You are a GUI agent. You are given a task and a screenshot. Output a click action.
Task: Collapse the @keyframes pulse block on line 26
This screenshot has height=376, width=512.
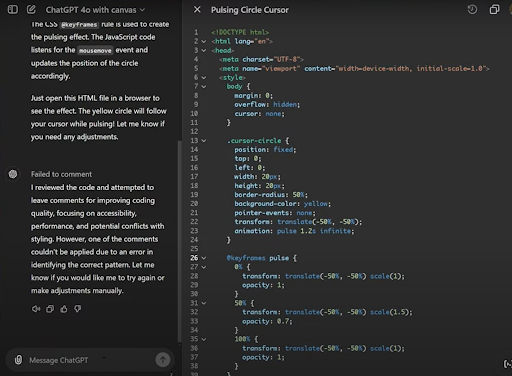(204, 258)
